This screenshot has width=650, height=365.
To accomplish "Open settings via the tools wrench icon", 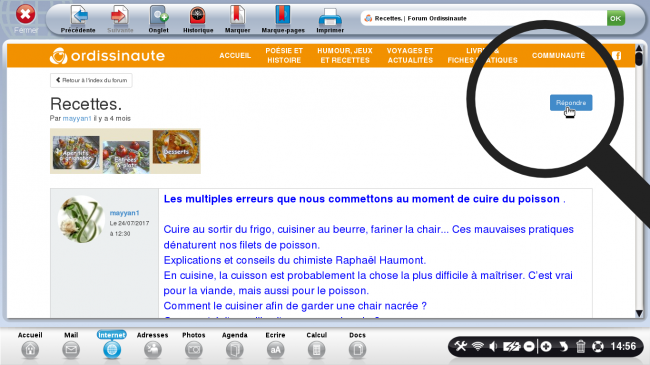I will 461,346.
